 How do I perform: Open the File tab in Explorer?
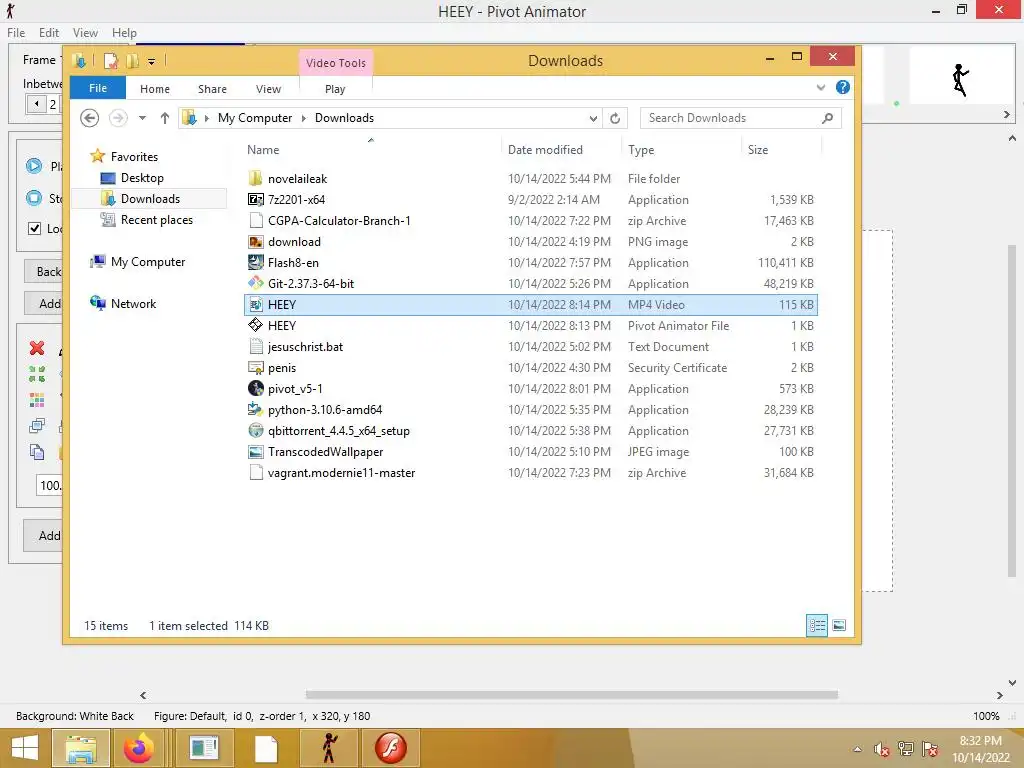(x=98, y=88)
